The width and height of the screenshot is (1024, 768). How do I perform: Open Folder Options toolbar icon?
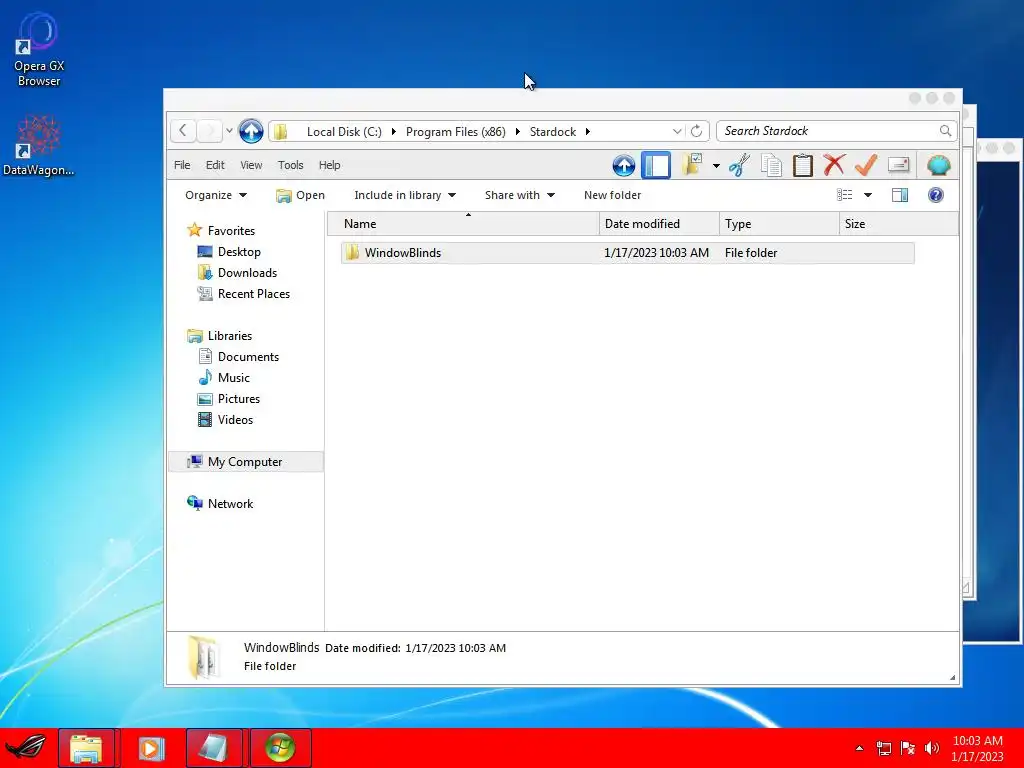(692, 165)
